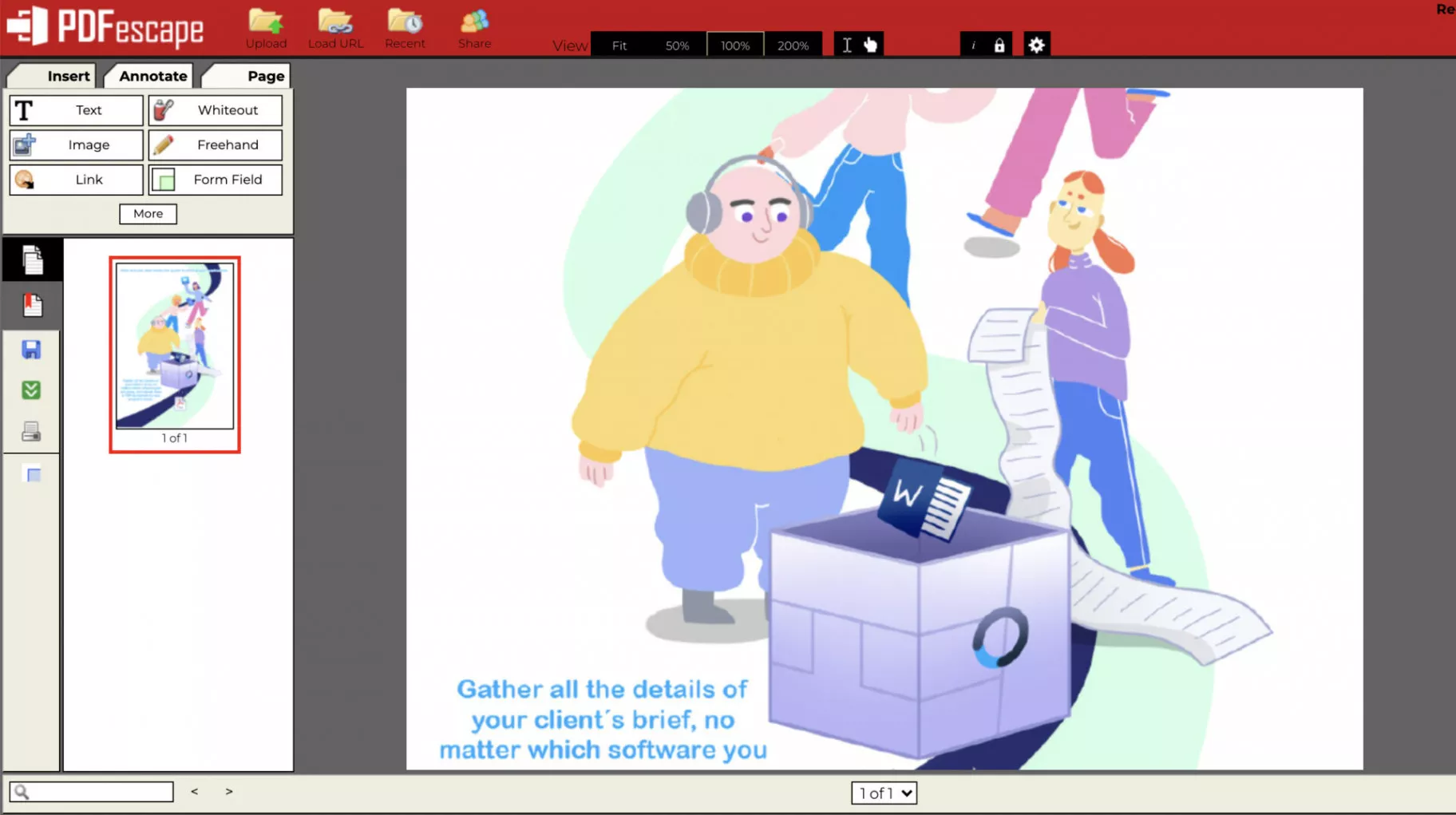View document info with the i icon
The height and width of the screenshot is (815, 1456).
974,45
